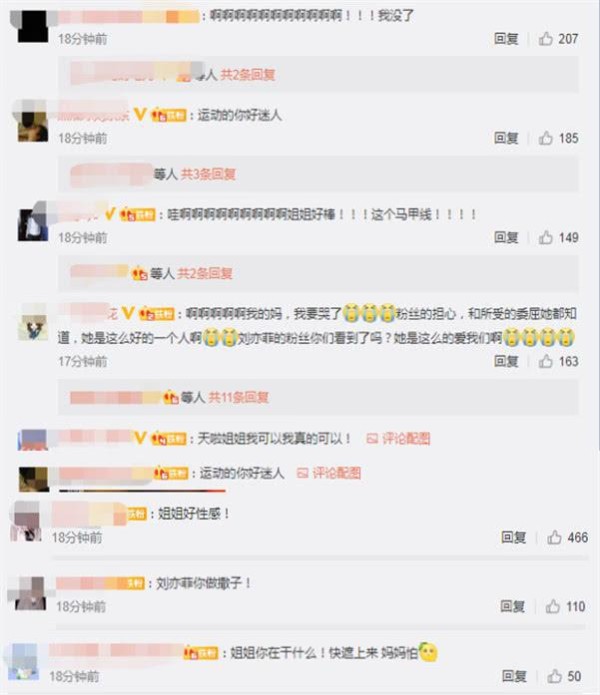The height and width of the screenshot is (695, 600).
Task: Reply to the 运动的你好迷人 comment with 185 likes
Action: coord(506,138)
